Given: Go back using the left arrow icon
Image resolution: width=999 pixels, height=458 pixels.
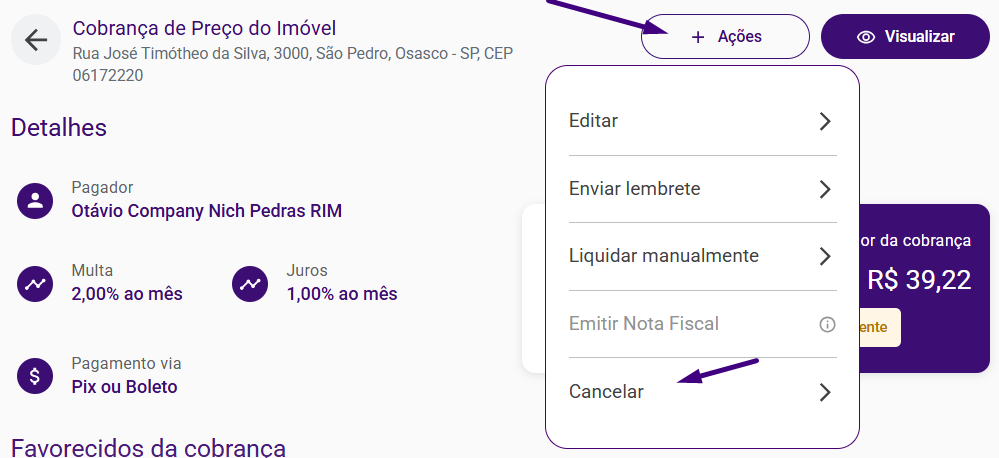Looking at the screenshot, I should click(36, 40).
